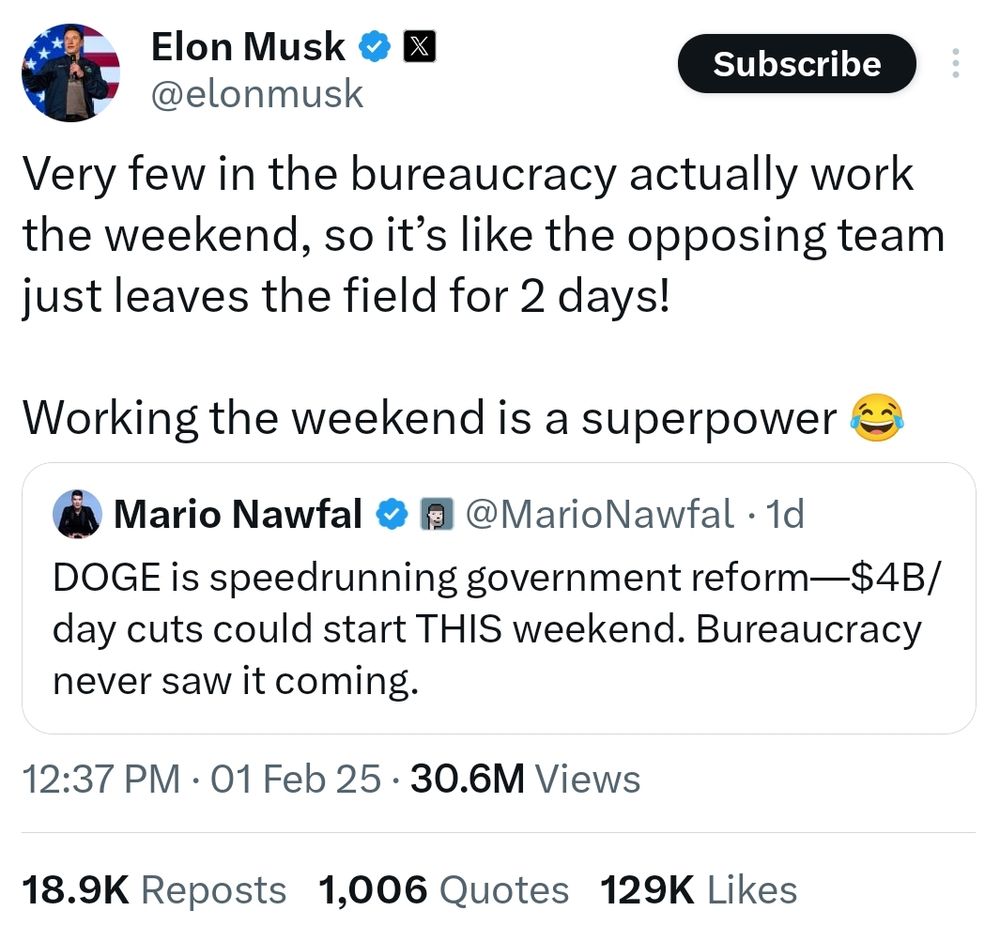Screen dimensions: 1000x929
Task: Click Mario Nawfal's profile avatar
Action: 77,514
